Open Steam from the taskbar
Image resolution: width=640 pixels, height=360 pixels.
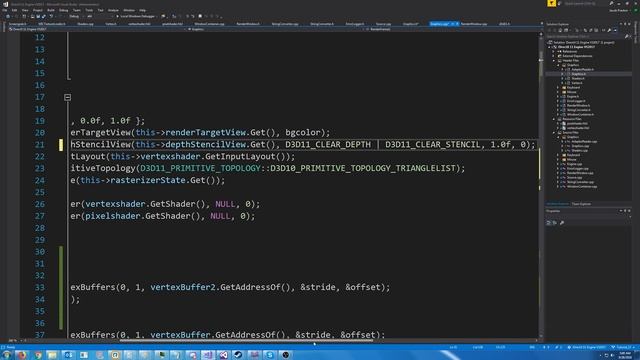point(238,355)
